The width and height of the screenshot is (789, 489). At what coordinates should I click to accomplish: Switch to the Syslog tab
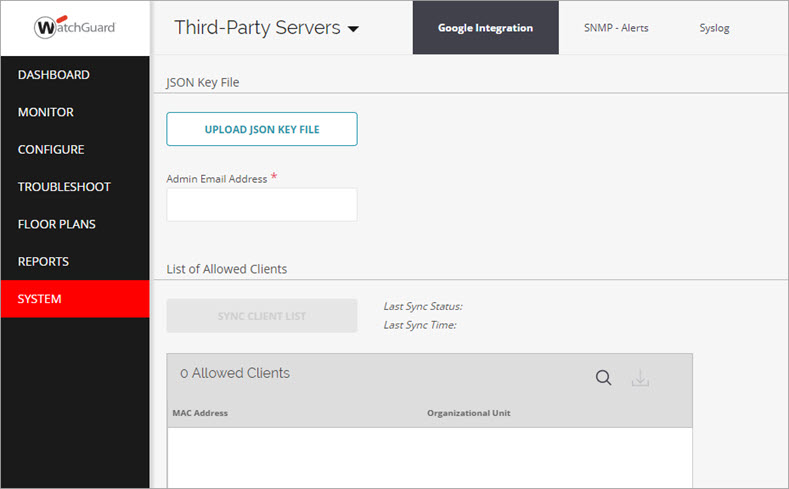714,28
